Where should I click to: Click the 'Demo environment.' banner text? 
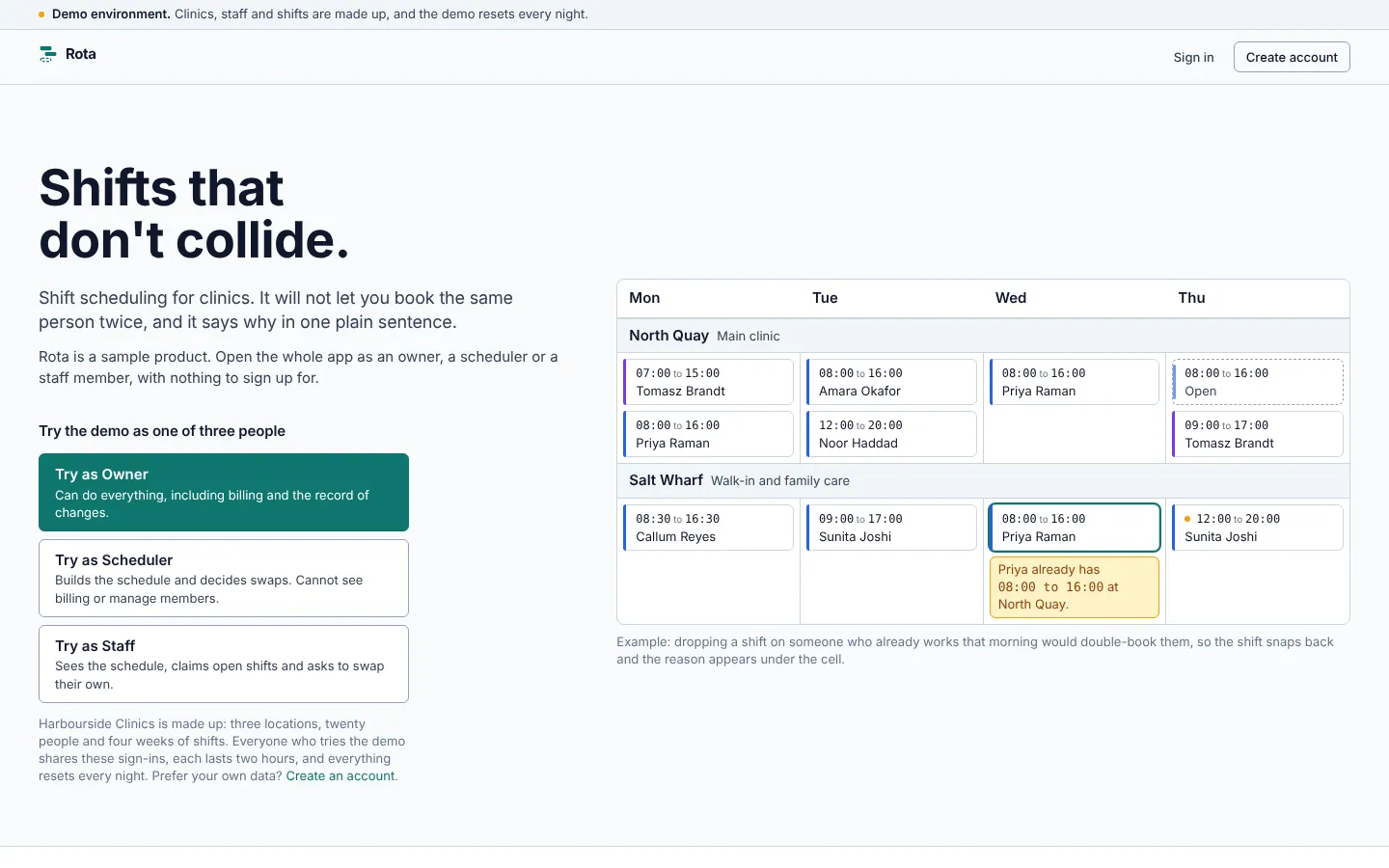tap(111, 14)
